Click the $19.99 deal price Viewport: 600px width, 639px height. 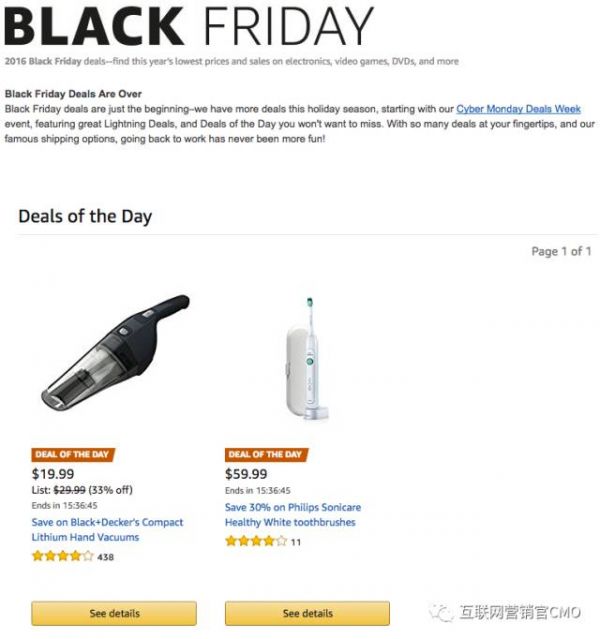[52, 474]
